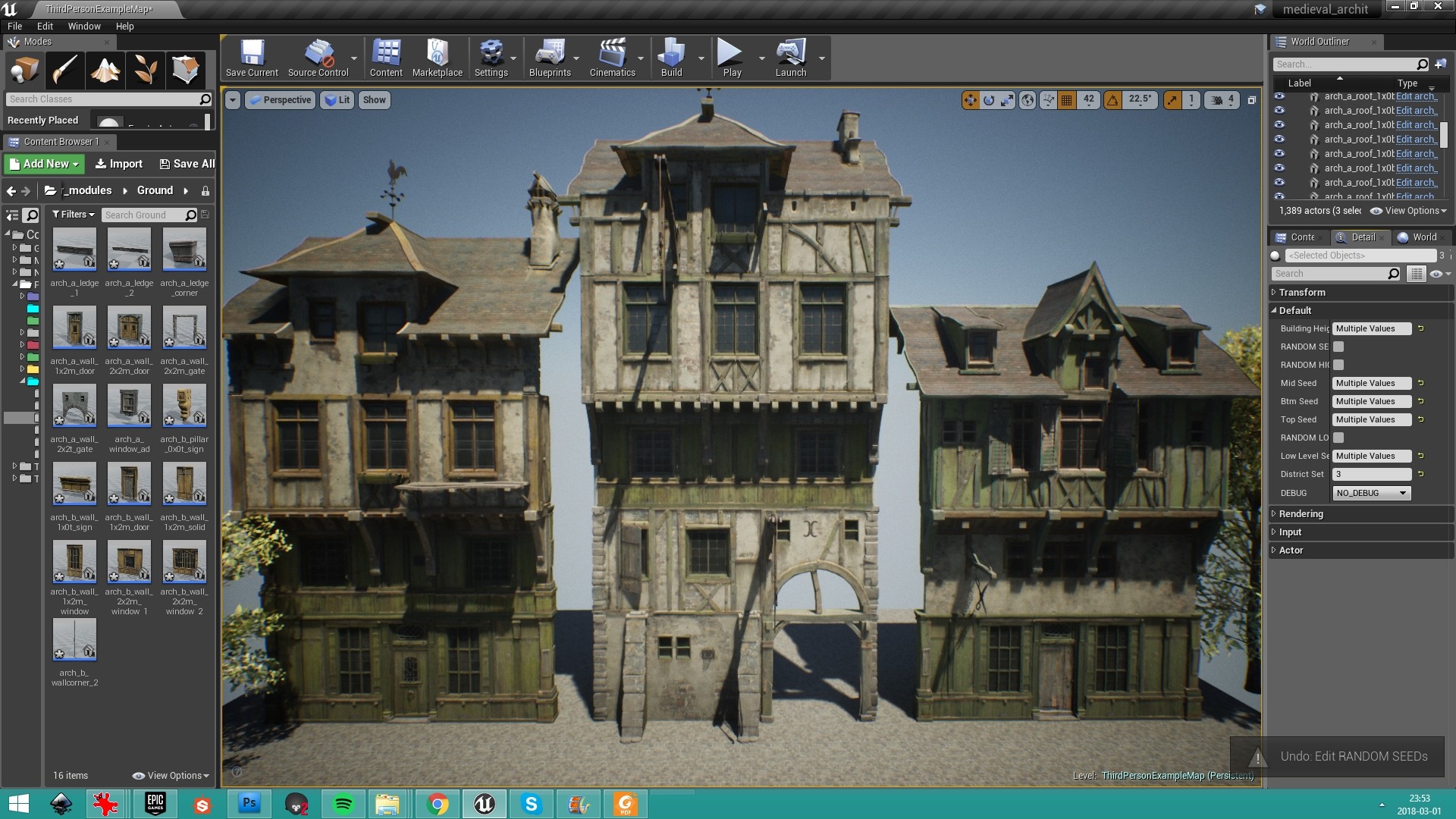
Task: Toggle the RANDOM HIG checkbox
Action: point(1338,365)
